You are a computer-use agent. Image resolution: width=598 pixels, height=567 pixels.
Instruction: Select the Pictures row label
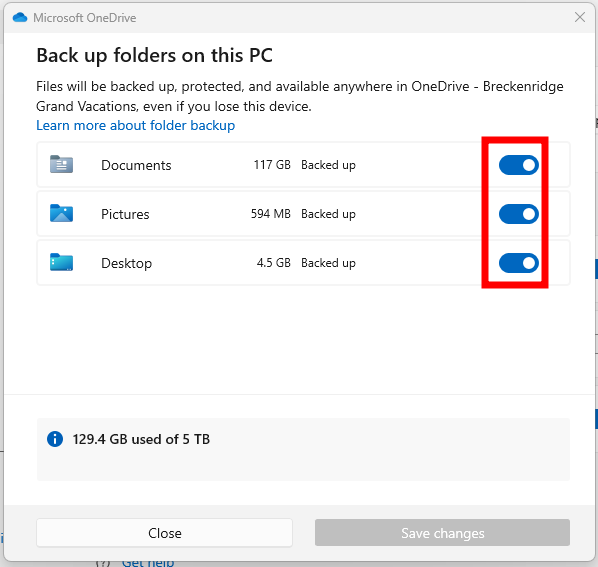125,214
